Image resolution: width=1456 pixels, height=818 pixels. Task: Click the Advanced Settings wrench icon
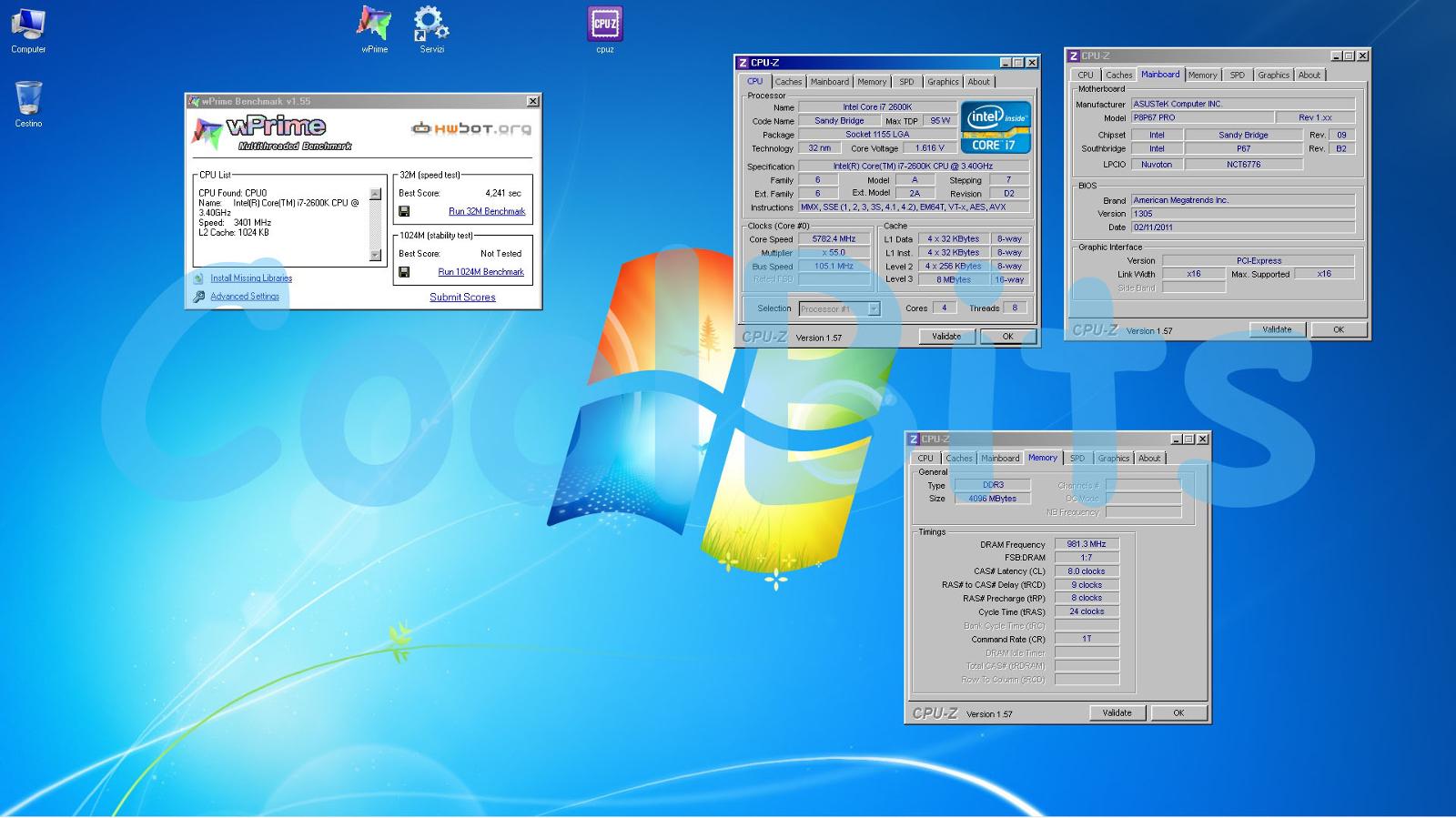[199, 297]
